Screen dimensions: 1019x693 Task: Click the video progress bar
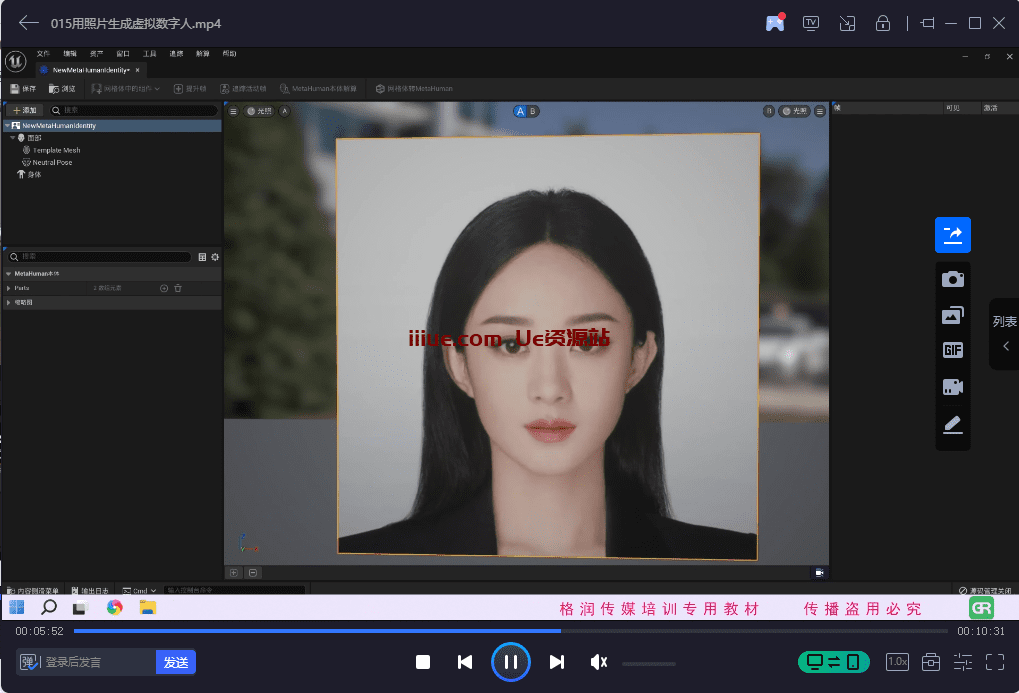pos(510,631)
